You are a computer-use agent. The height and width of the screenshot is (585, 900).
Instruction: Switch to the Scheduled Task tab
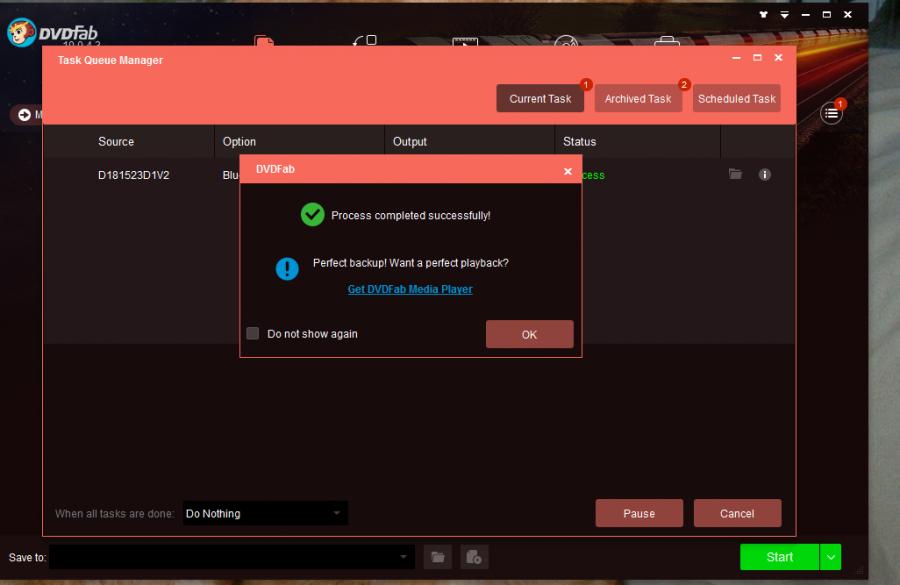[736, 98]
